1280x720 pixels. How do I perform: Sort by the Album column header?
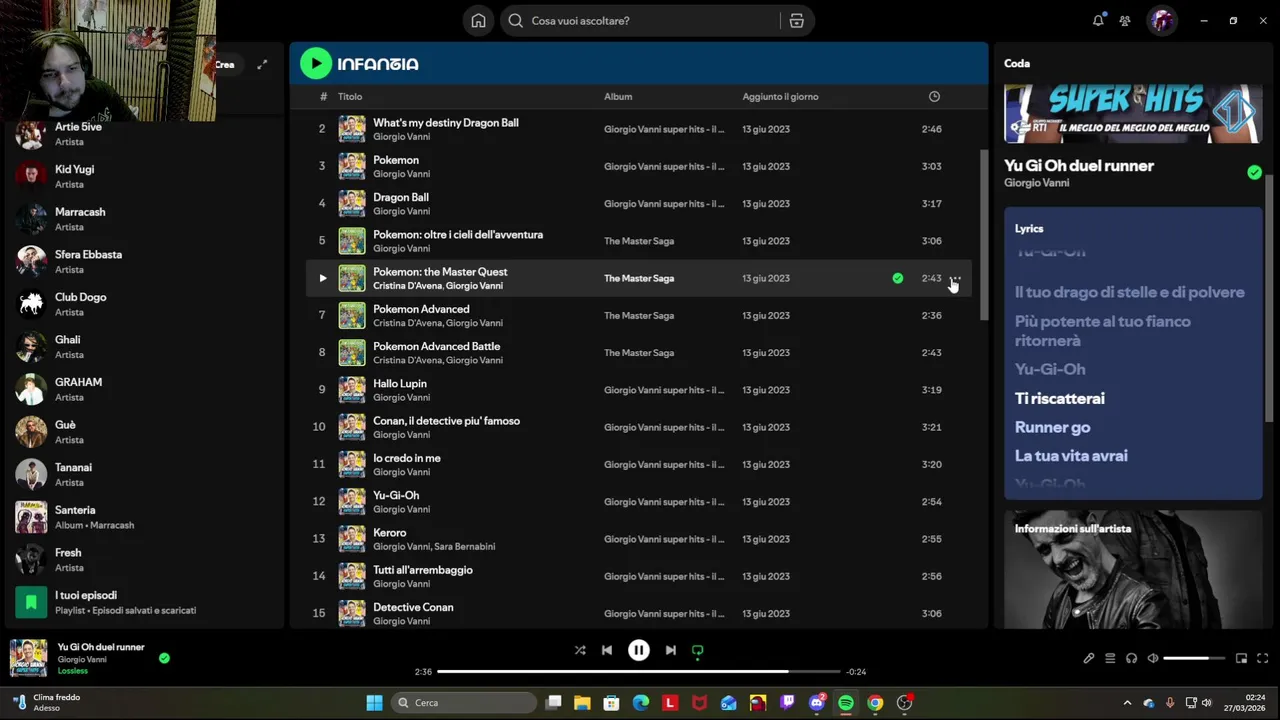coord(618,97)
